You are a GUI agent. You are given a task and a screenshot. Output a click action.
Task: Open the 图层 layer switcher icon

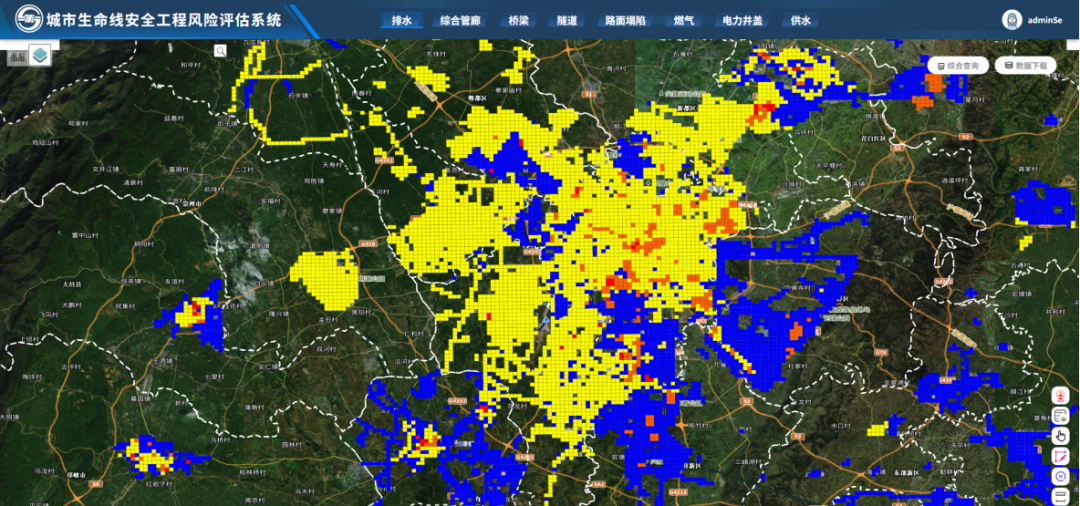[38, 55]
